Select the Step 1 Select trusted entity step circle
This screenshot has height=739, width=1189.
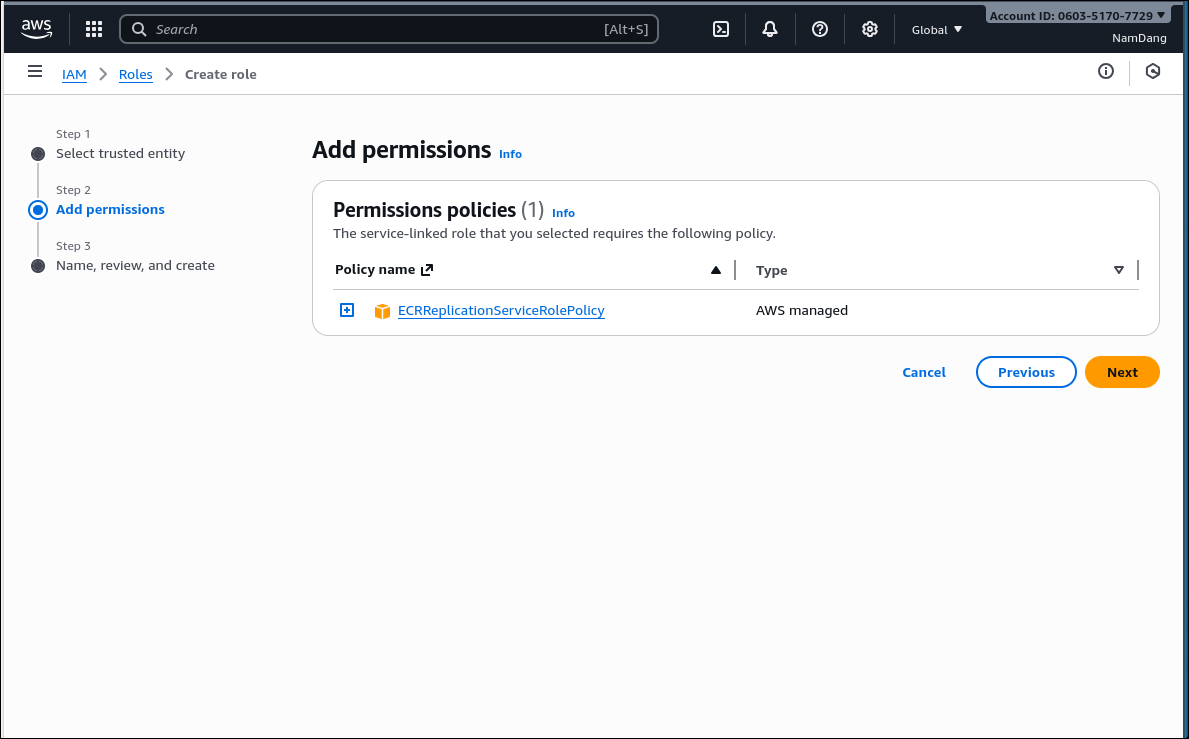point(37,153)
